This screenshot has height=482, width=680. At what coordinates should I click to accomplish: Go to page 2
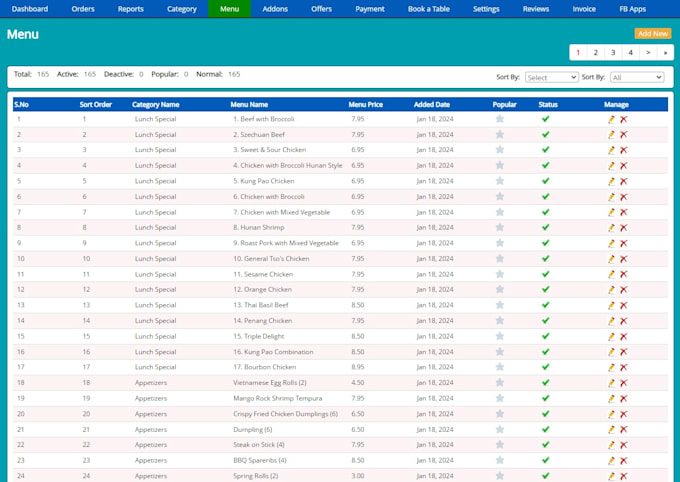(x=595, y=52)
